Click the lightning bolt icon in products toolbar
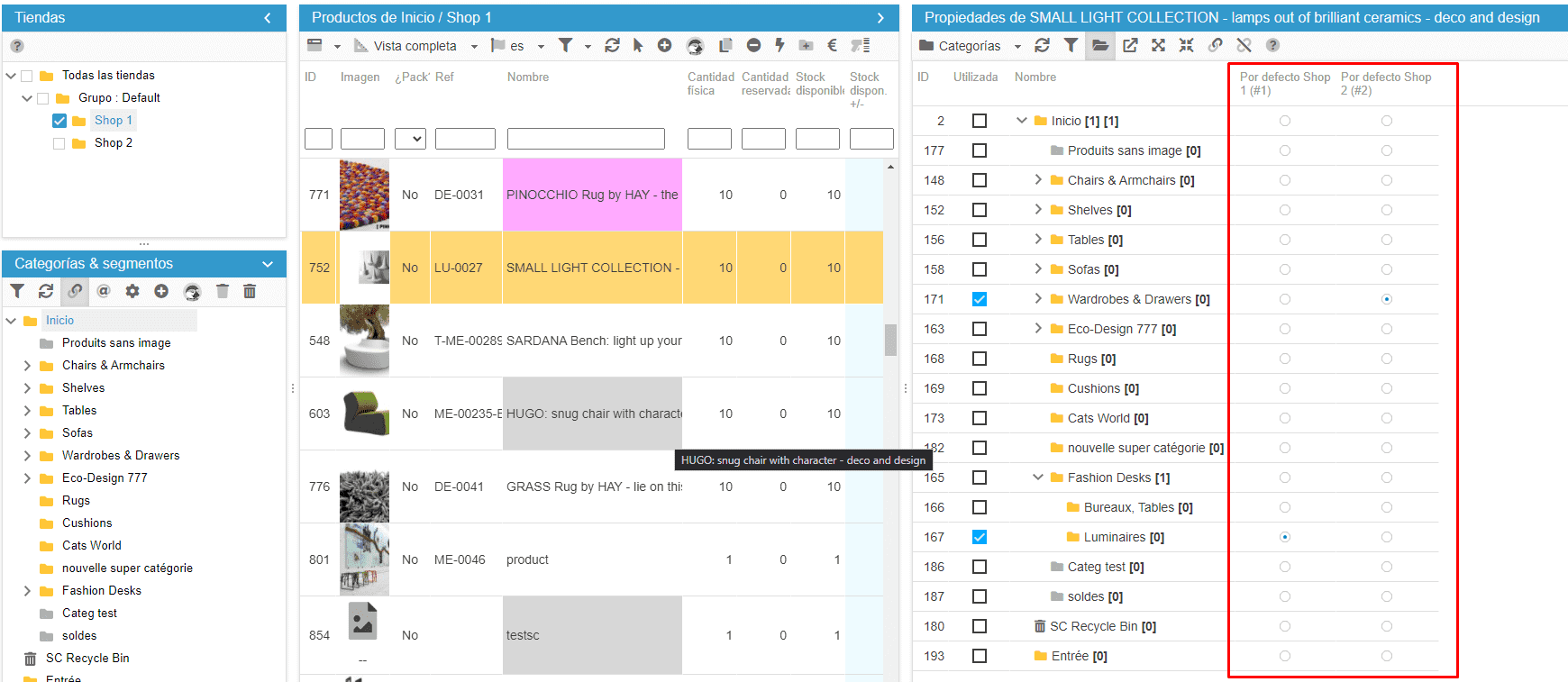The image size is (1568, 682). point(779,45)
